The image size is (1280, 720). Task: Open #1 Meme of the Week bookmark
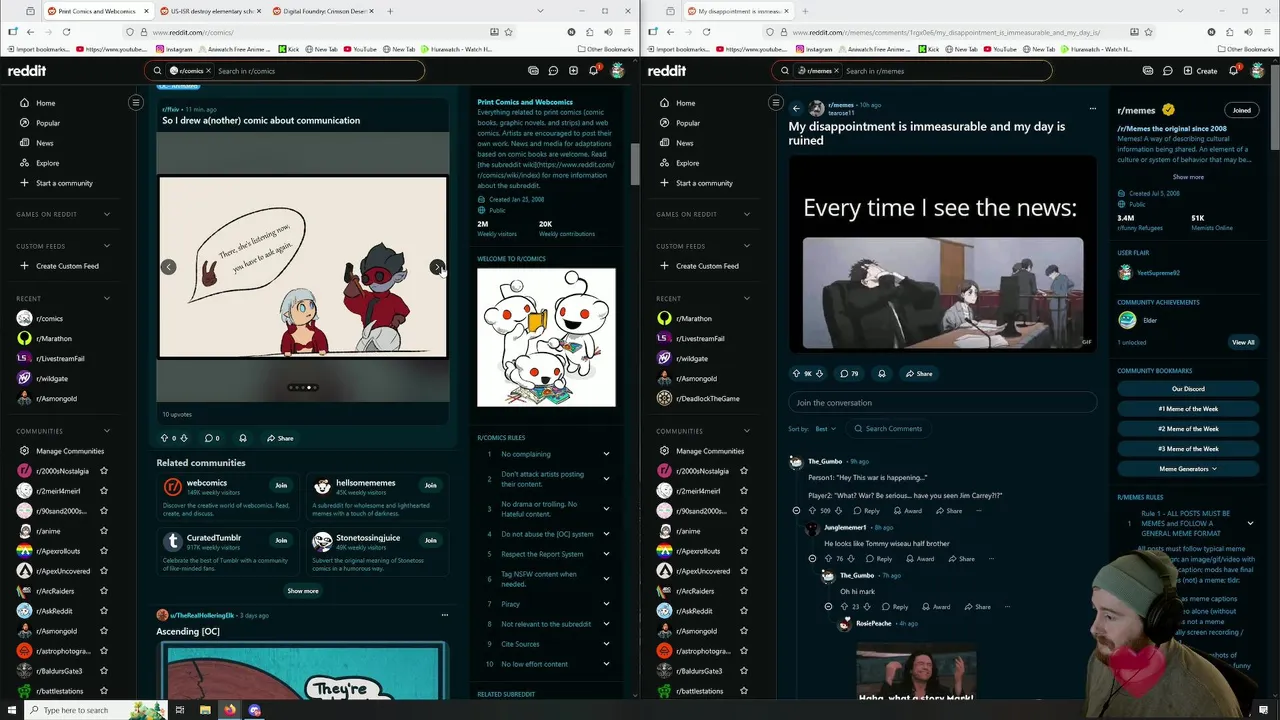pos(1188,409)
